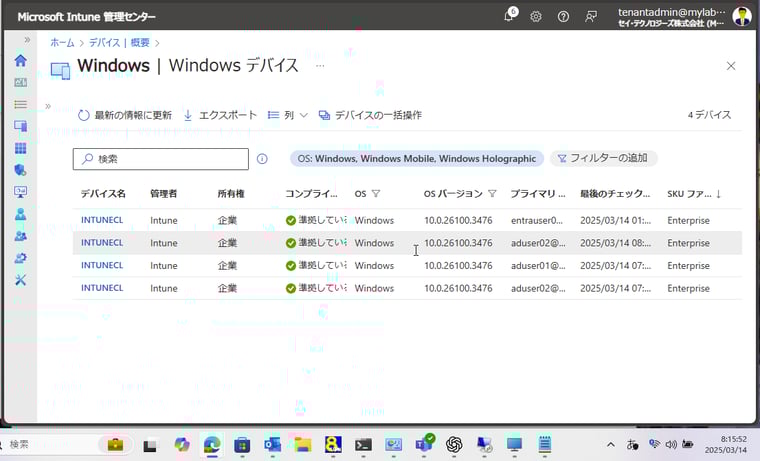Open the Users icon in the sidebar
Viewport: 760px width, 461px height.
pyautogui.click(x=20, y=214)
